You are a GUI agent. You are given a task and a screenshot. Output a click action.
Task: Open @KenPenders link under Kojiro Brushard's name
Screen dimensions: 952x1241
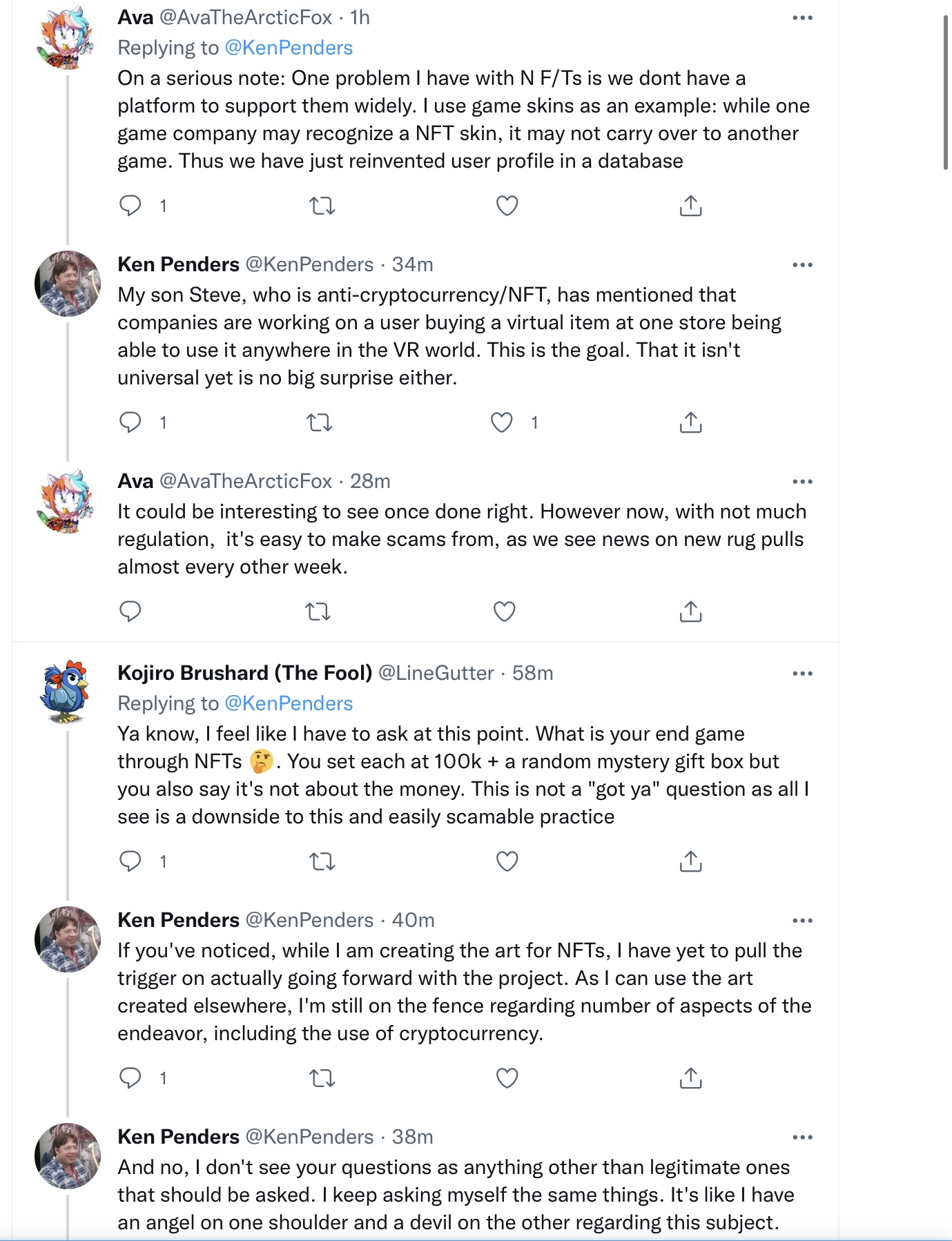pos(289,703)
